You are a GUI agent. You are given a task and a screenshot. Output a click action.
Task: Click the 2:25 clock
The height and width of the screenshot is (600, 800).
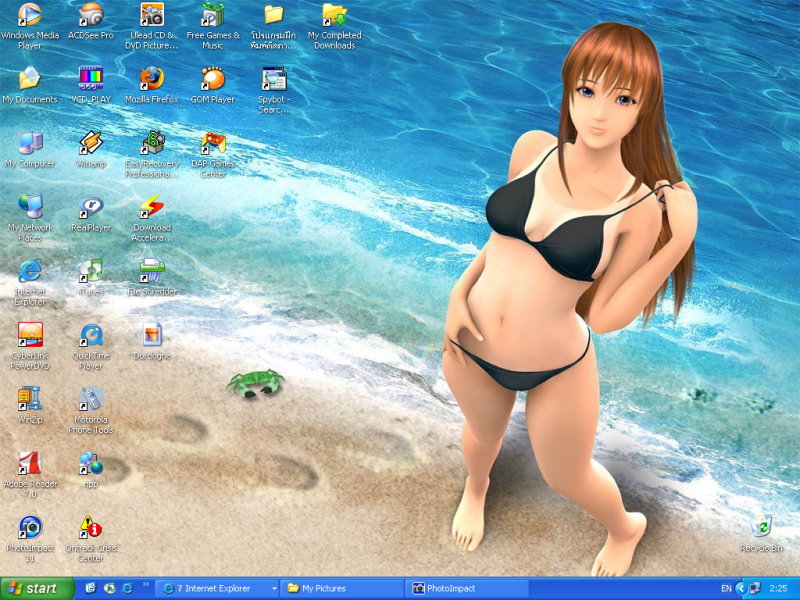pyautogui.click(x=779, y=589)
